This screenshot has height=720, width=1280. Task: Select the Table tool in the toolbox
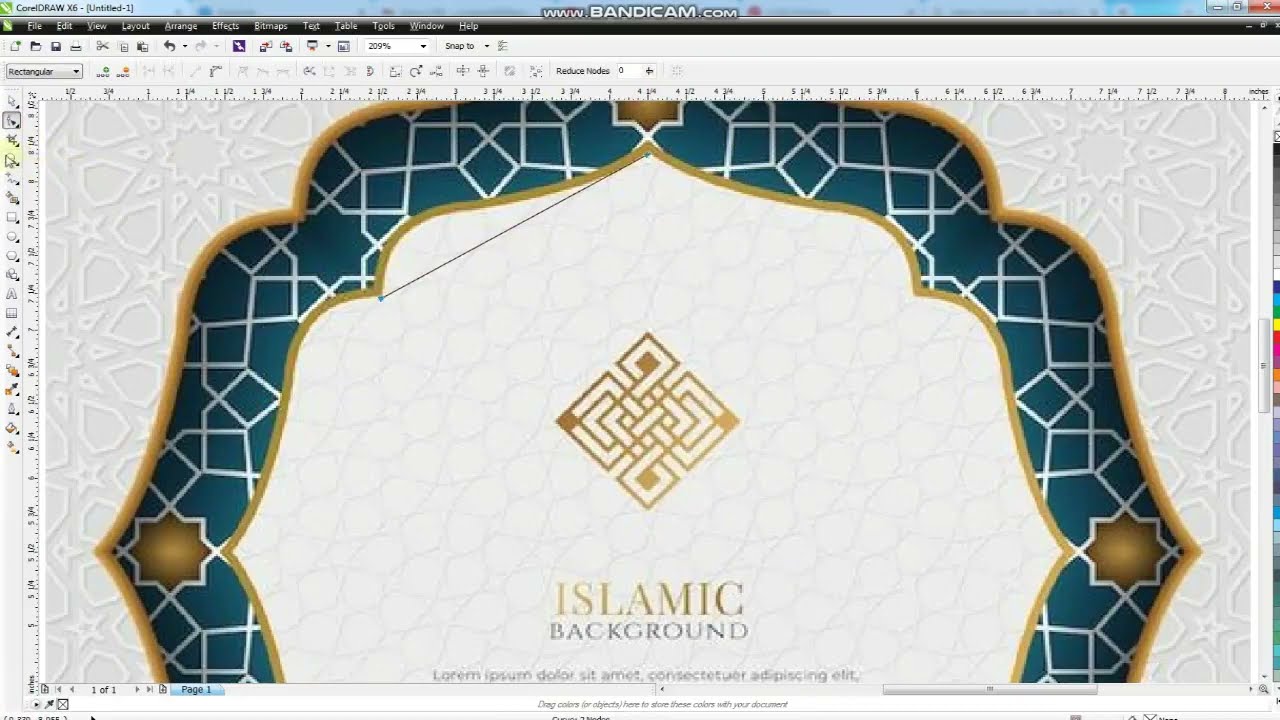pos(12,314)
